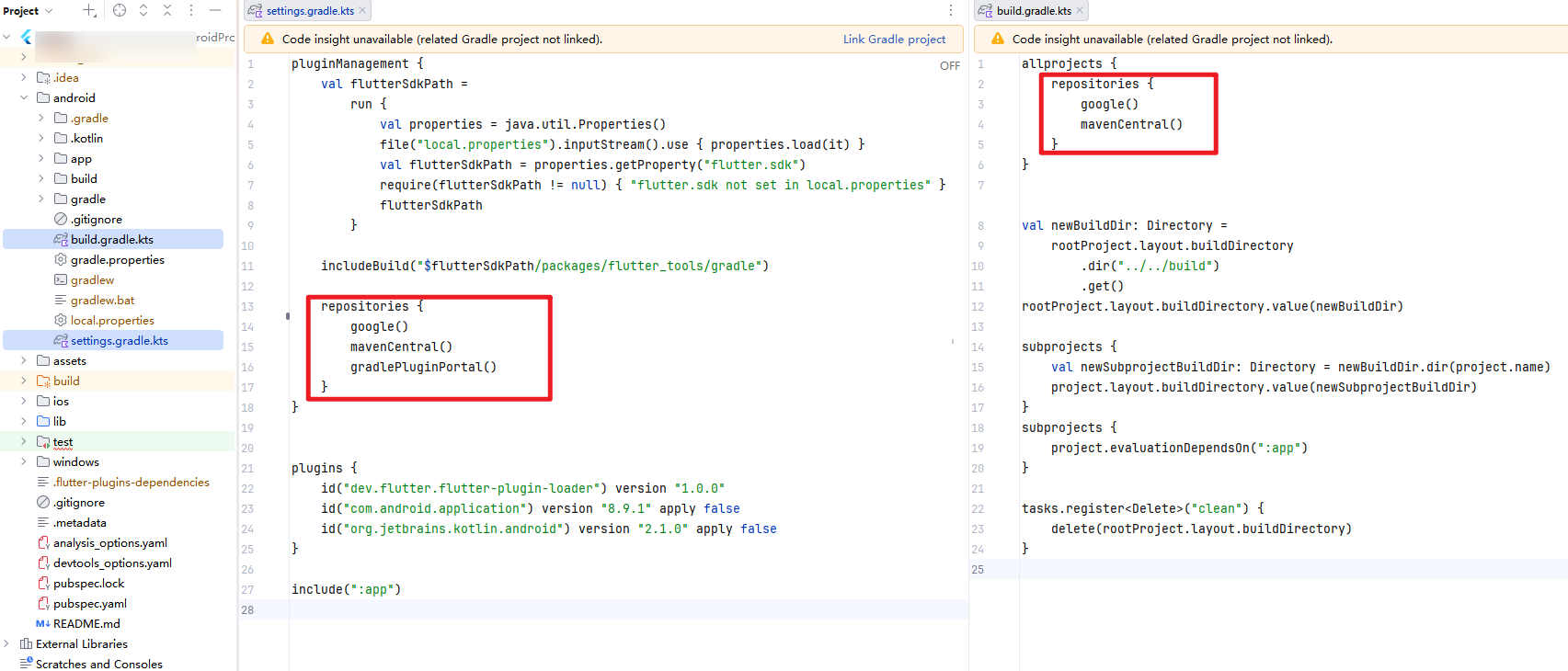Click analysis_options.yaml file icon

[43, 542]
